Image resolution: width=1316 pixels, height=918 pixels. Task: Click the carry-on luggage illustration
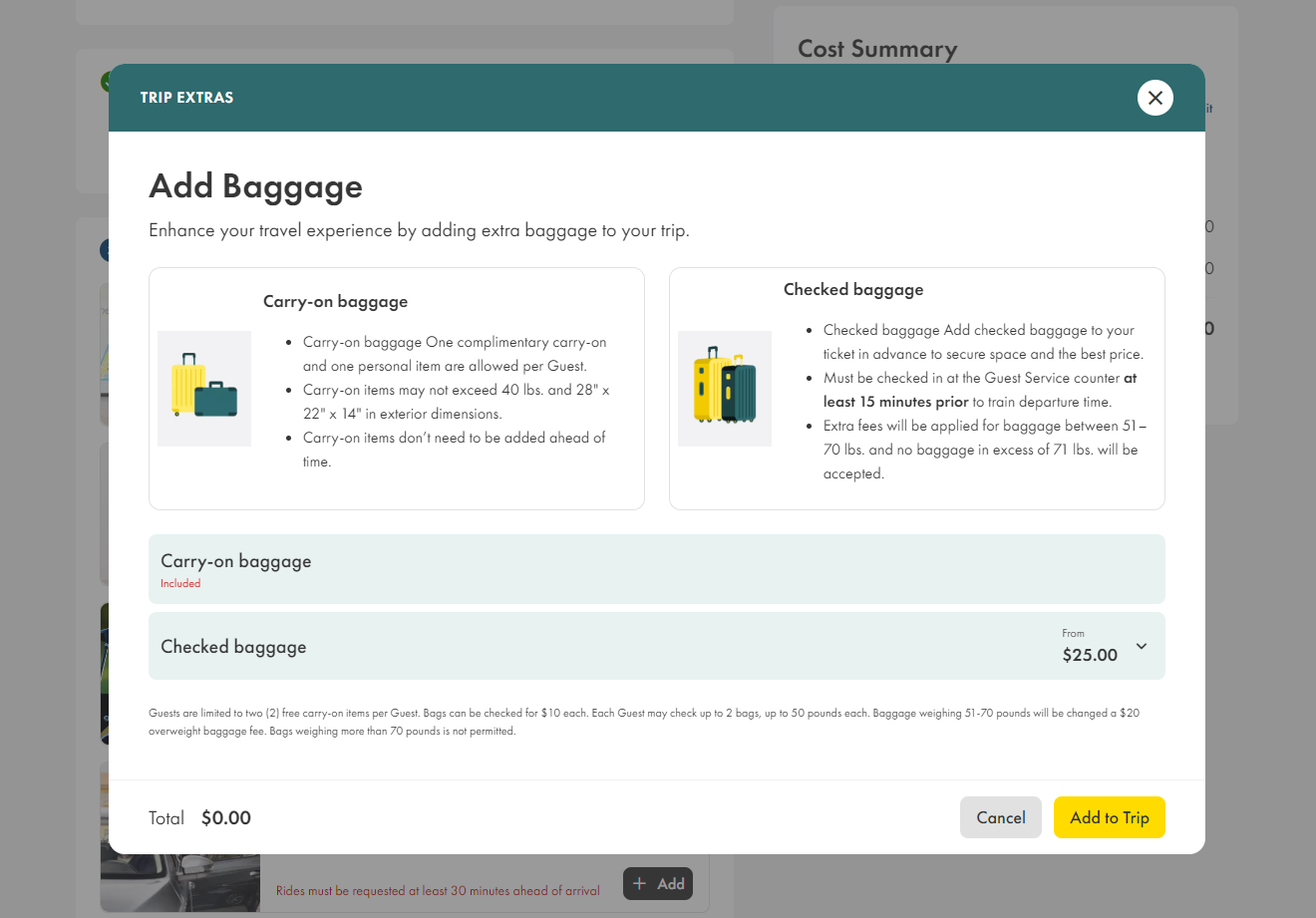tap(203, 388)
